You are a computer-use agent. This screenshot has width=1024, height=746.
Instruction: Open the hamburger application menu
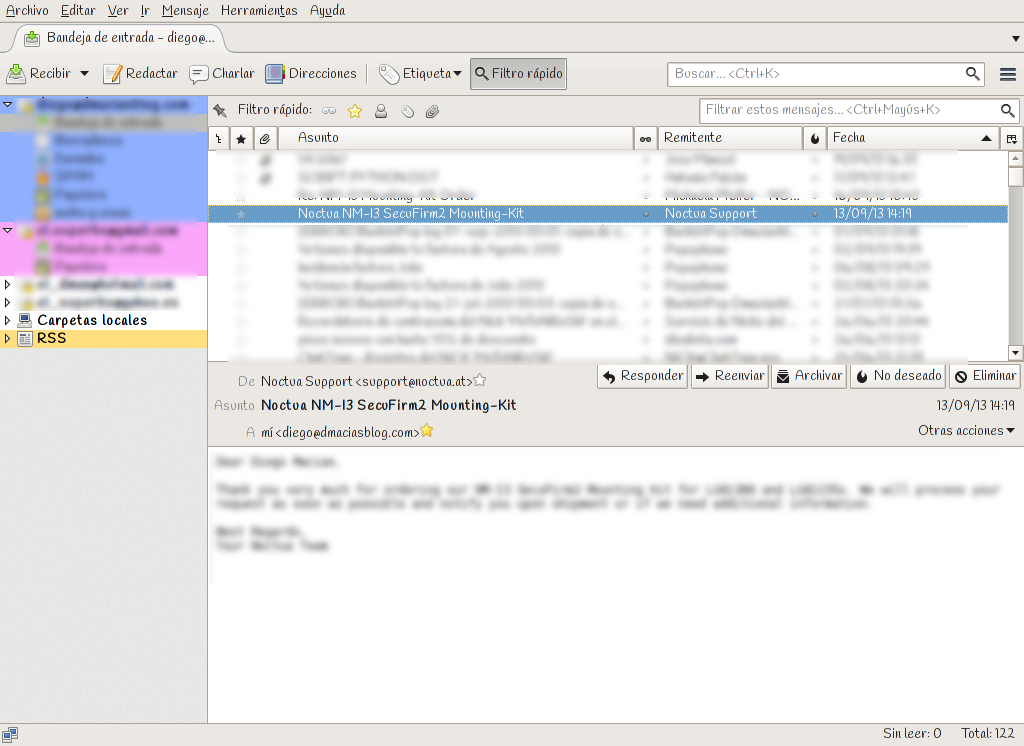[x=1008, y=74]
